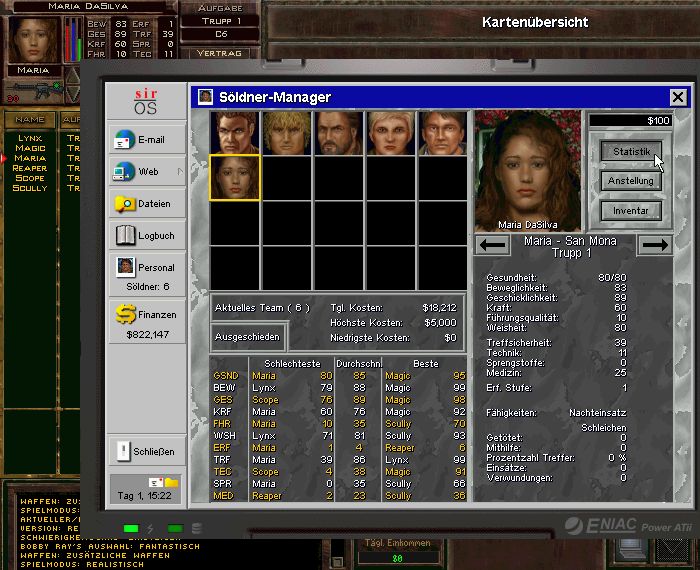Select Reaper in team list
The height and width of the screenshot is (570, 700).
pyautogui.click(x=30, y=168)
